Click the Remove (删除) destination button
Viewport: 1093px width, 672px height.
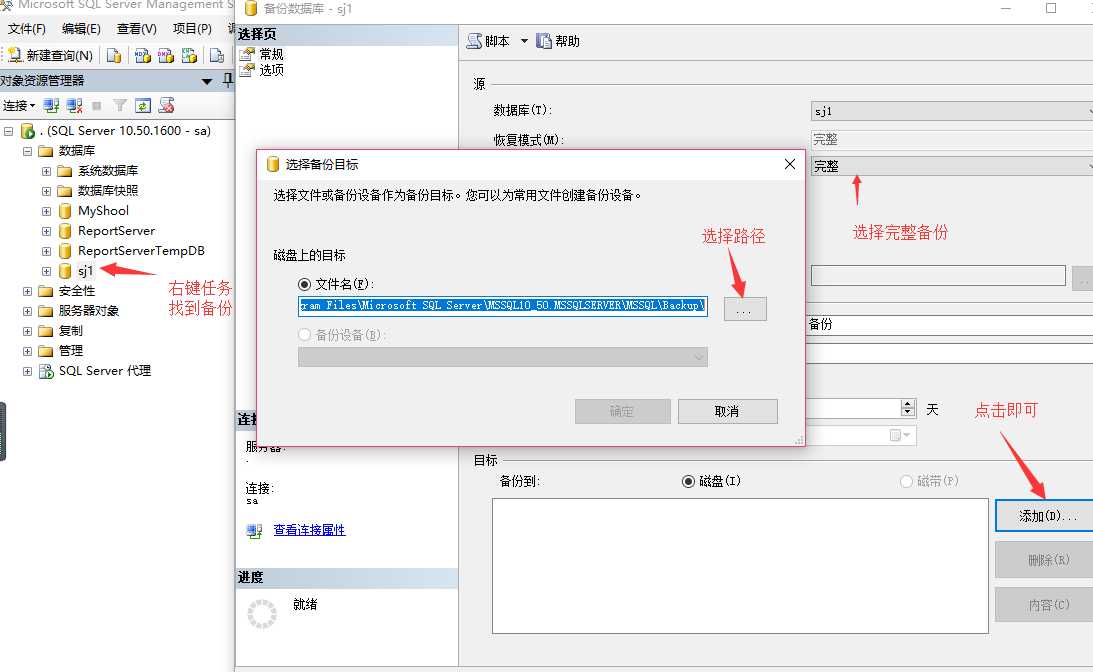point(1044,560)
